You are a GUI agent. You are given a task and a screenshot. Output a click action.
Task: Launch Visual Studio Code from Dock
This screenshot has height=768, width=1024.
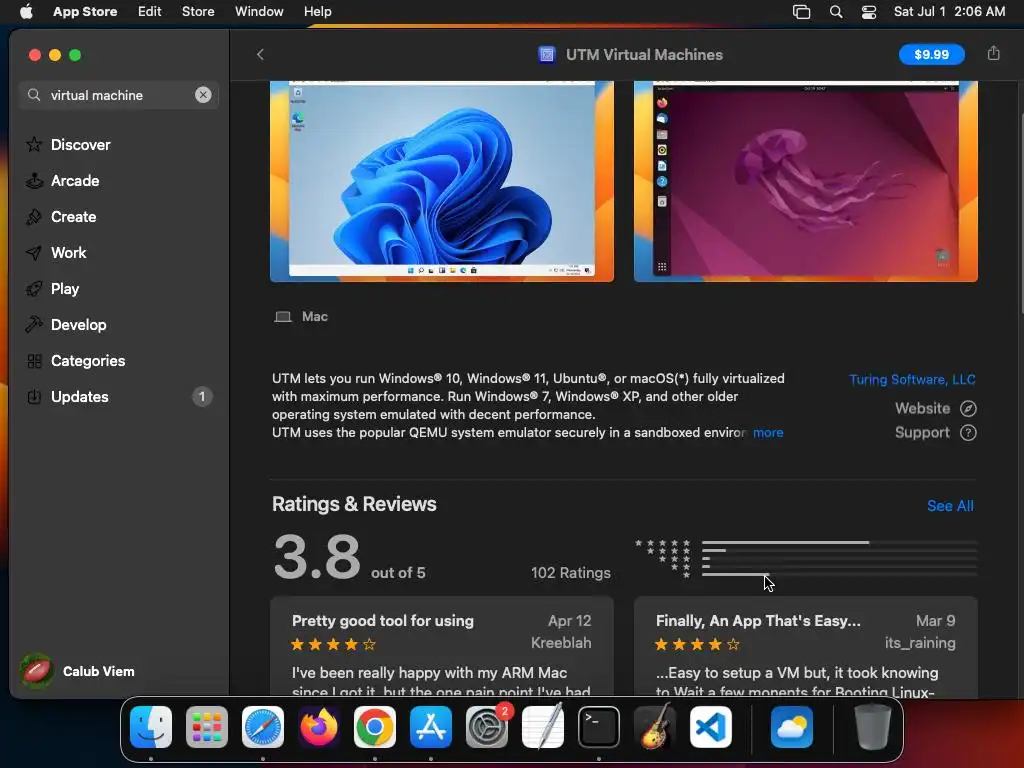pyautogui.click(x=711, y=727)
